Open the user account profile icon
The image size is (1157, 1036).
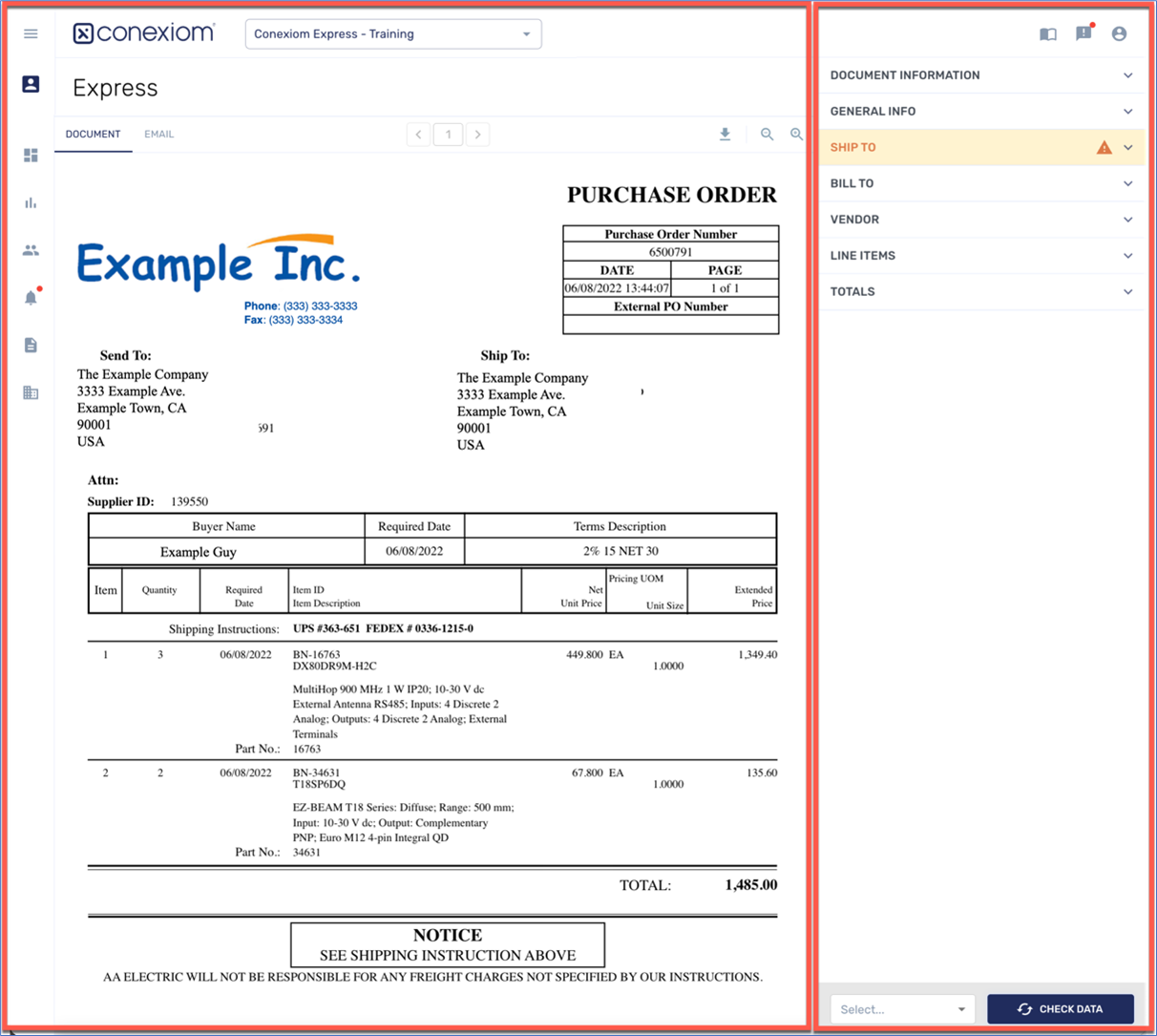coord(1119,33)
